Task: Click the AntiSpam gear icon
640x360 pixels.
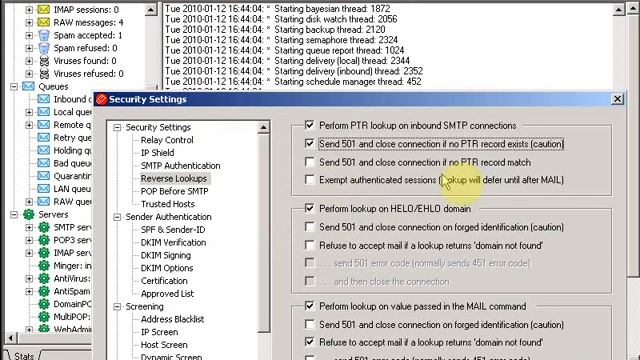Action: 44,291
